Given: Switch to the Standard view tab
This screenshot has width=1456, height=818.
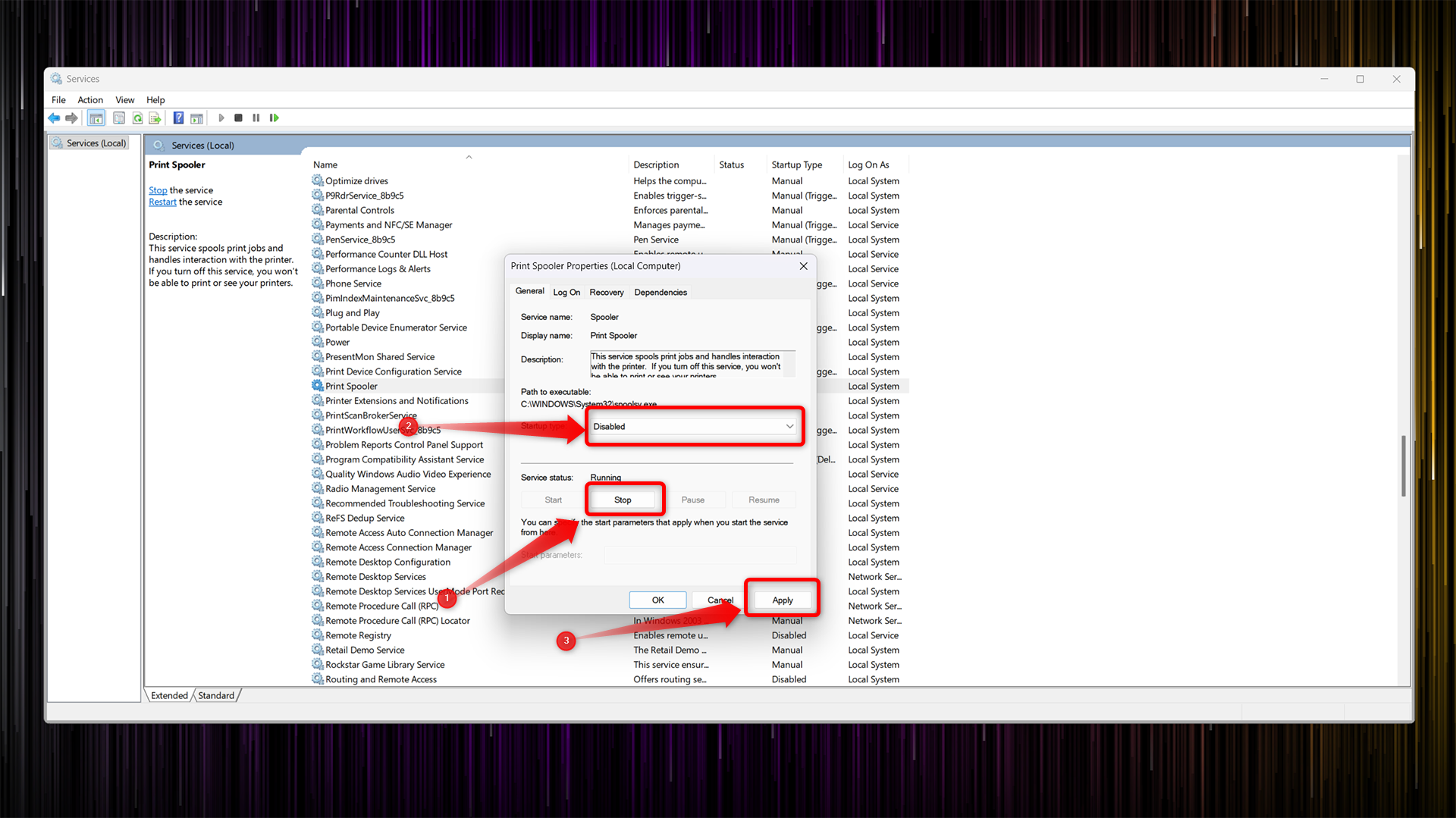Looking at the screenshot, I should [x=216, y=695].
